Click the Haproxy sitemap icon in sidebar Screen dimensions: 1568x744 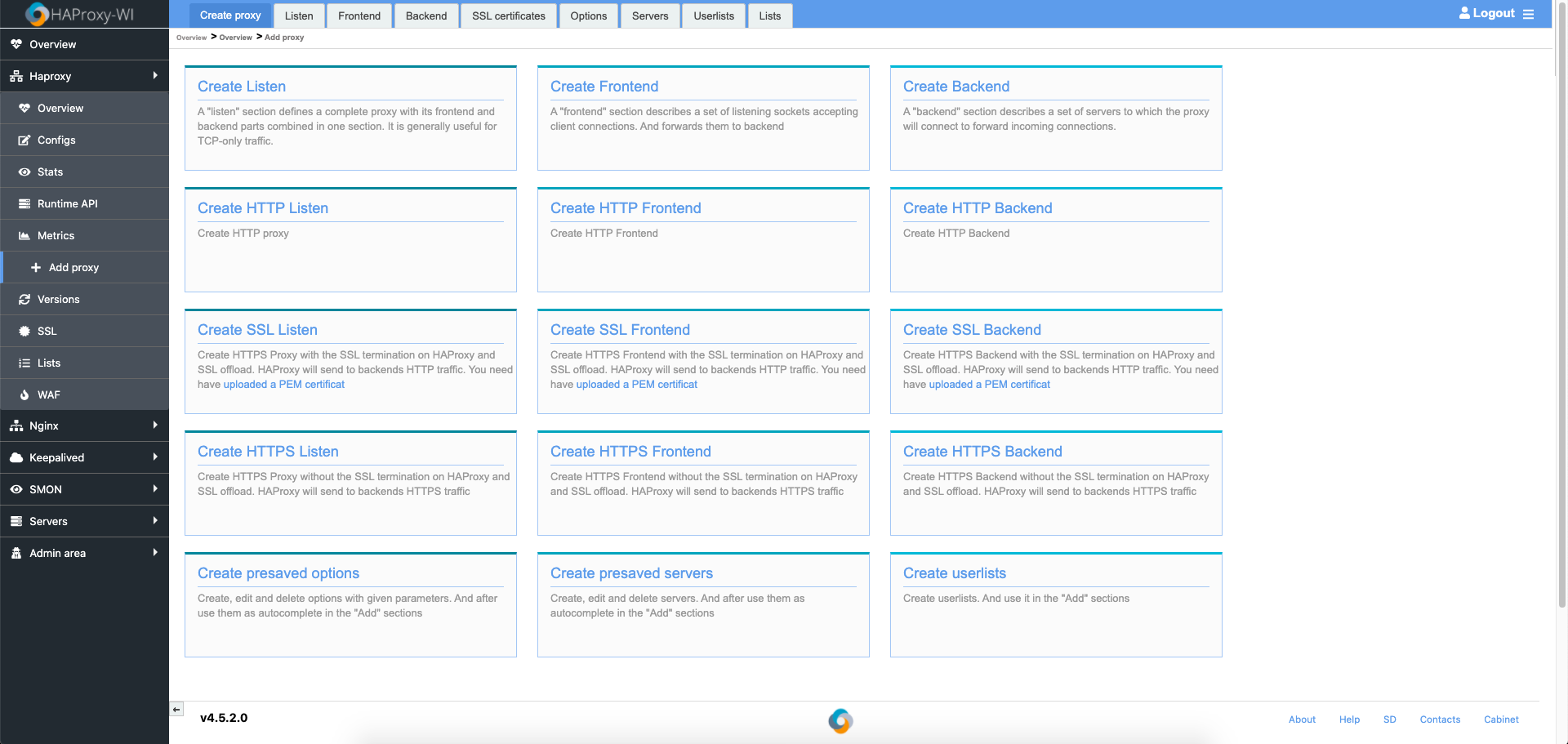click(x=16, y=76)
